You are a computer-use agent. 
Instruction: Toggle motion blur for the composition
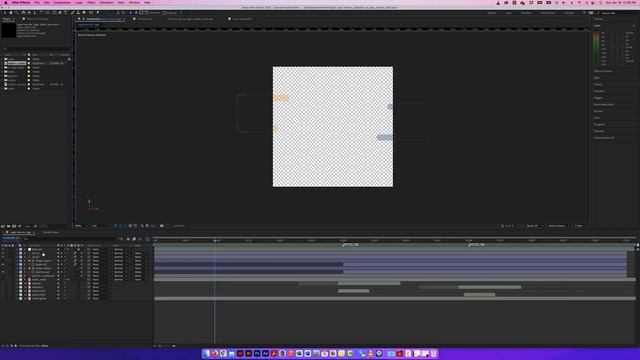coord(140,239)
